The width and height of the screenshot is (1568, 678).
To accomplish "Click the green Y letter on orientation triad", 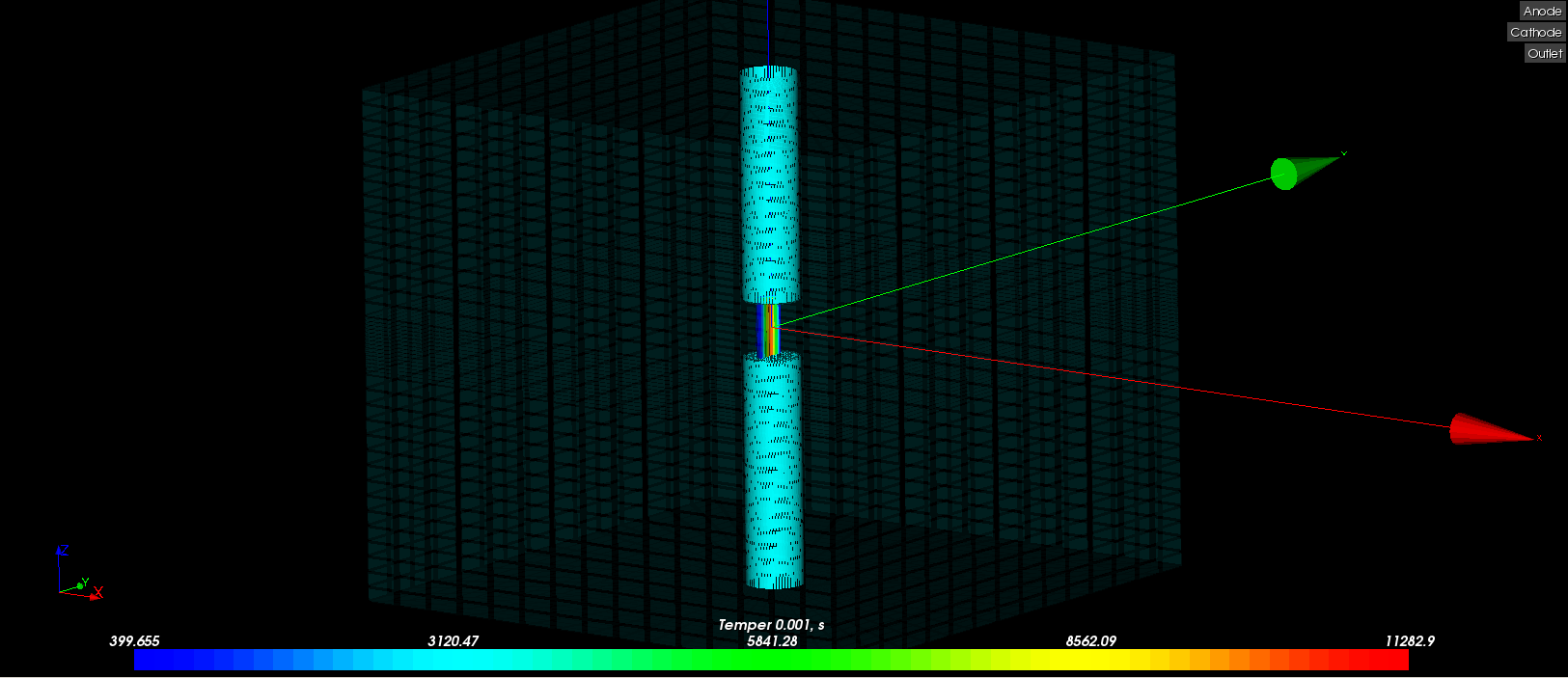I will point(85,583).
